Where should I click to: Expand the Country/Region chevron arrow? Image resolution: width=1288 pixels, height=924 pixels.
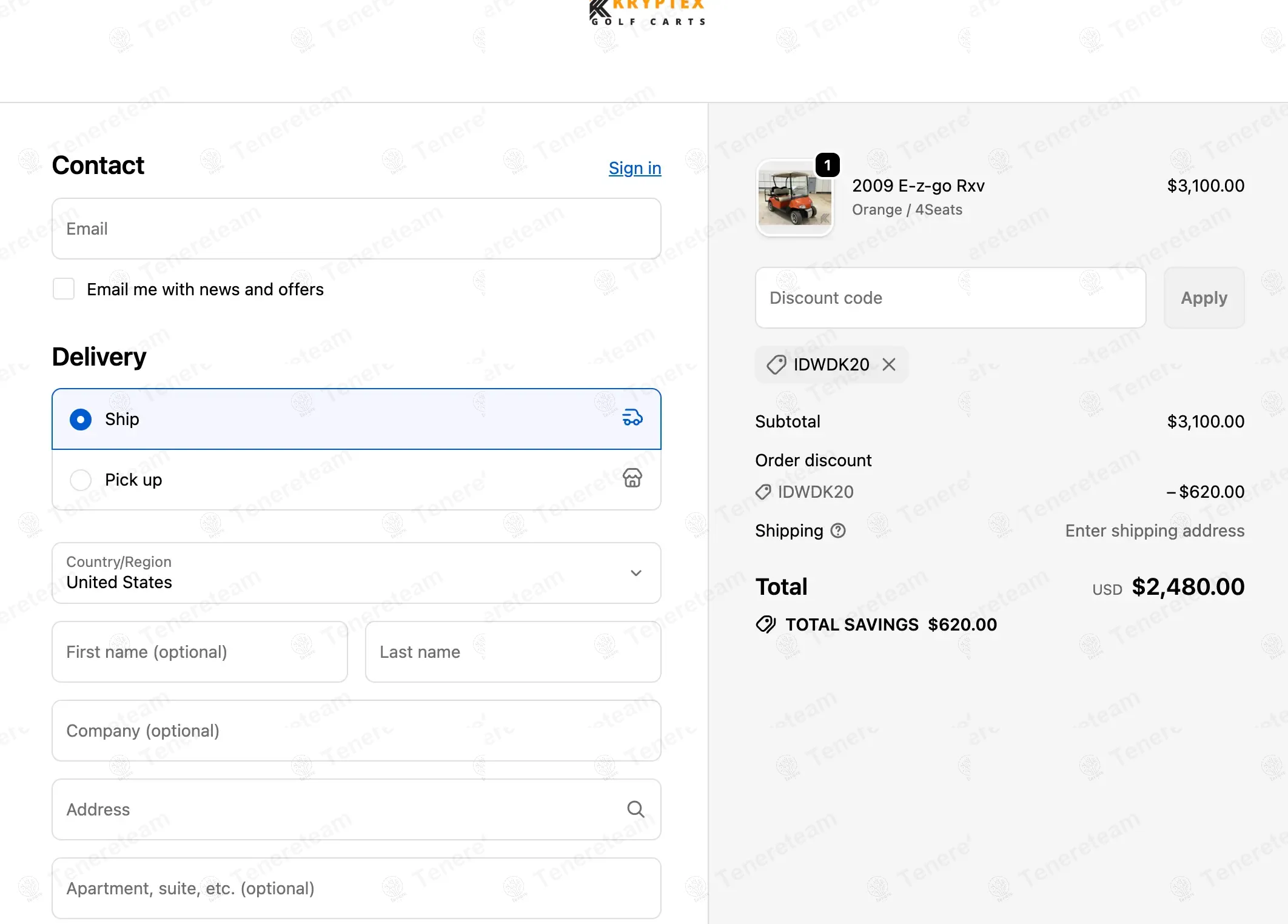coord(636,573)
